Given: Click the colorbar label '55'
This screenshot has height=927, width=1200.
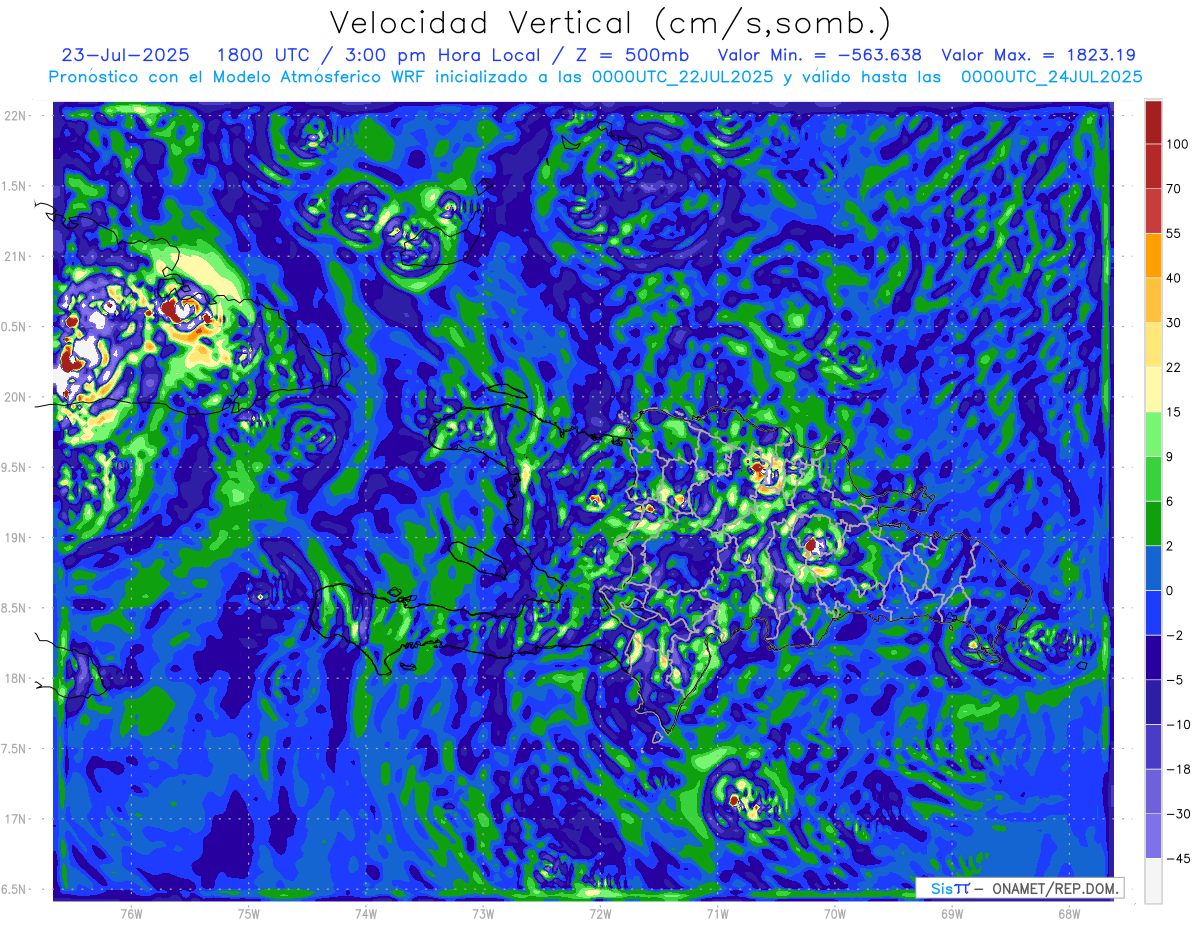Looking at the screenshot, I should (1174, 233).
